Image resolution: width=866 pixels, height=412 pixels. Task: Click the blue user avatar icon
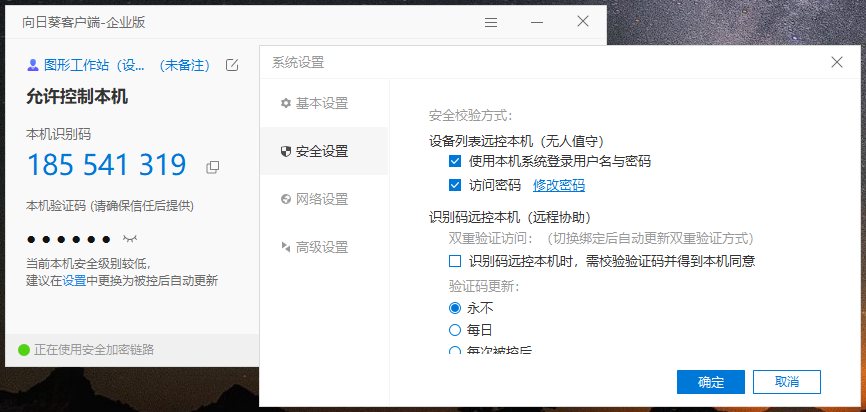tap(33, 66)
